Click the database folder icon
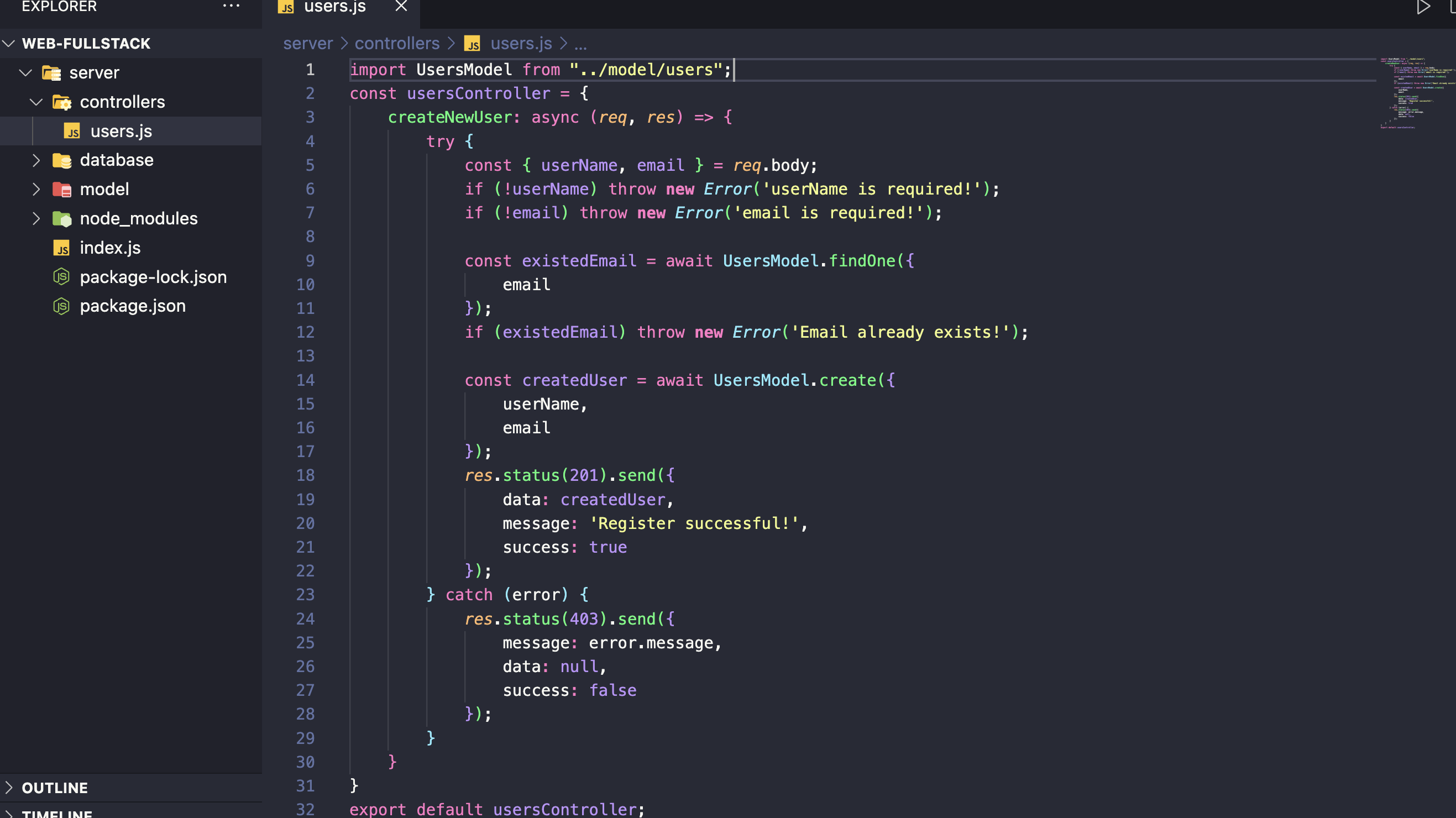 pyautogui.click(x=61, y=160)
